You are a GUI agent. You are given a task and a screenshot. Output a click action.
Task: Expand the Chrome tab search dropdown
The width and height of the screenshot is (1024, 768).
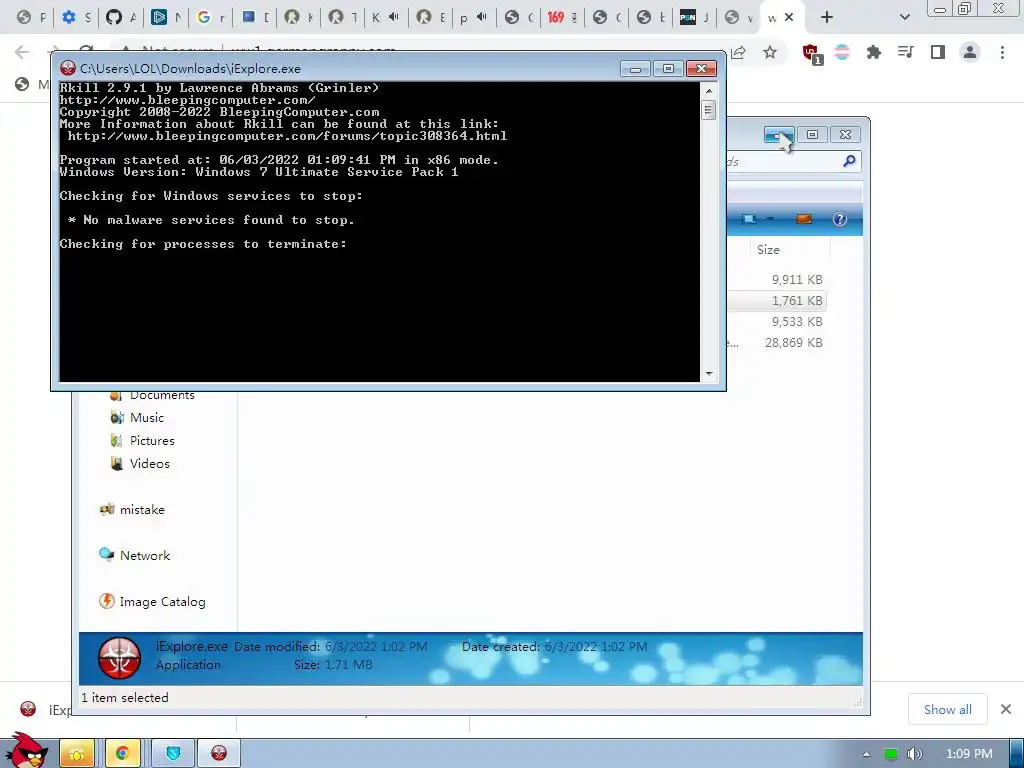(x=904, y=17)
